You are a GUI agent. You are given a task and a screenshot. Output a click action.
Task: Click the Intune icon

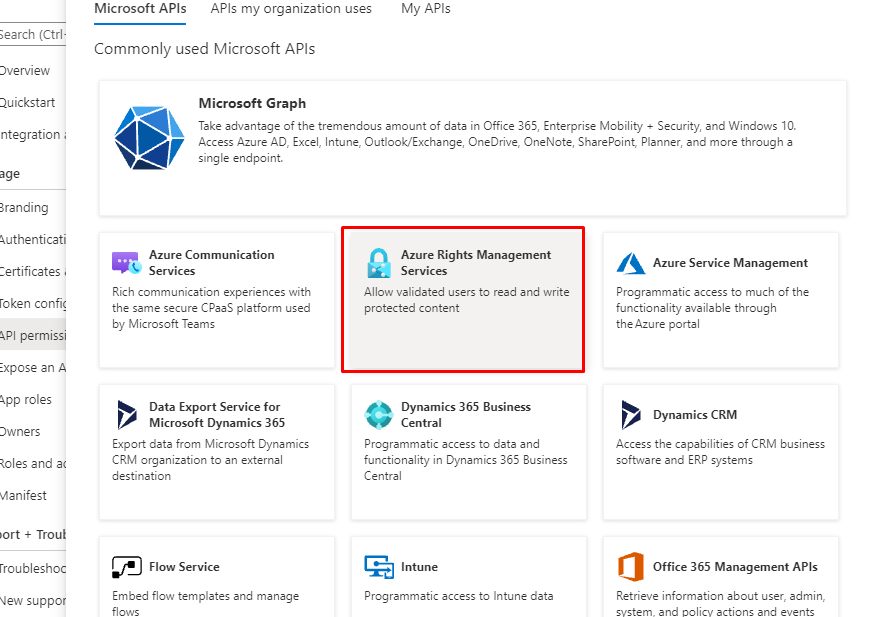coord(378,567)
